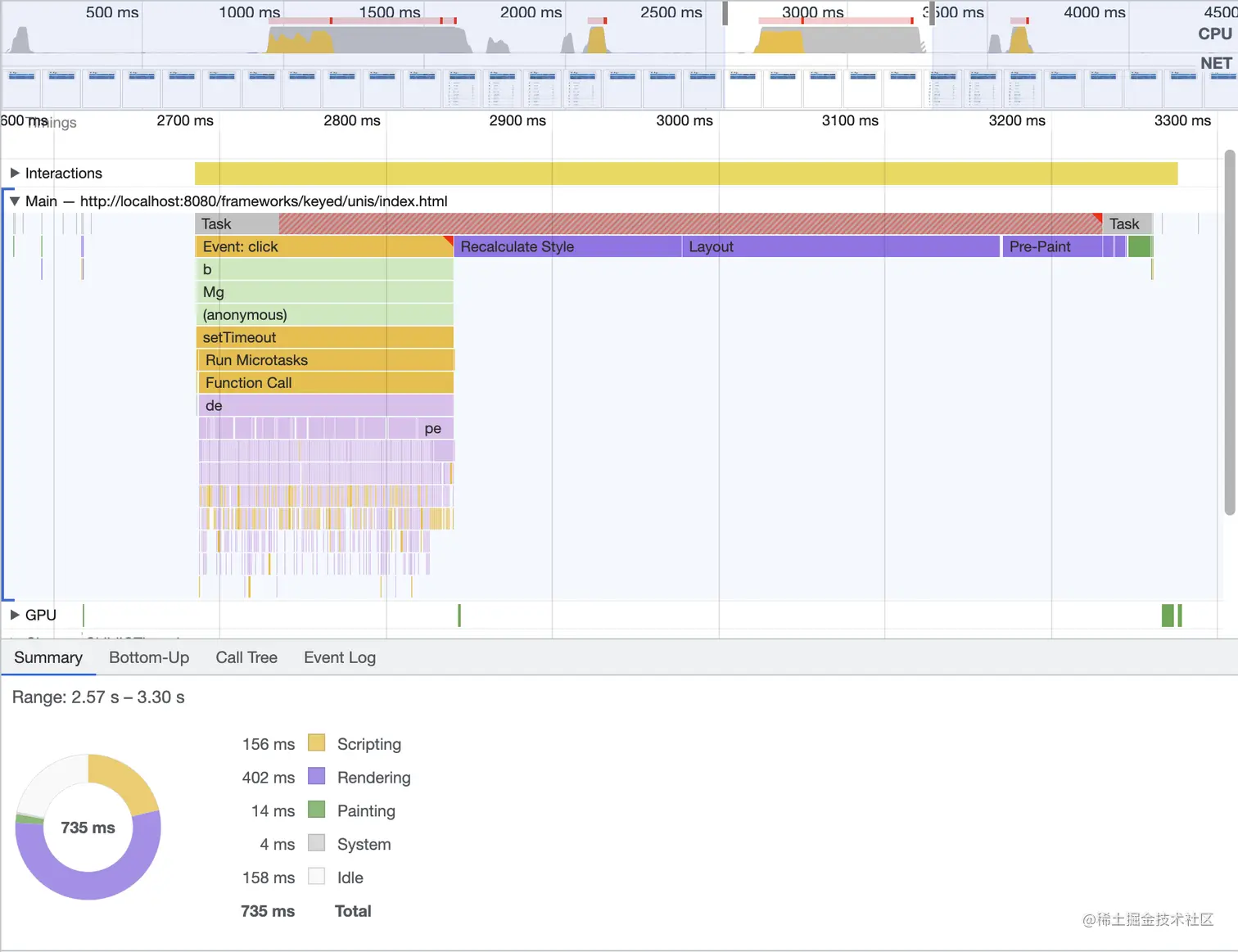Click the 'Rendering' legend label

(374, 778)
